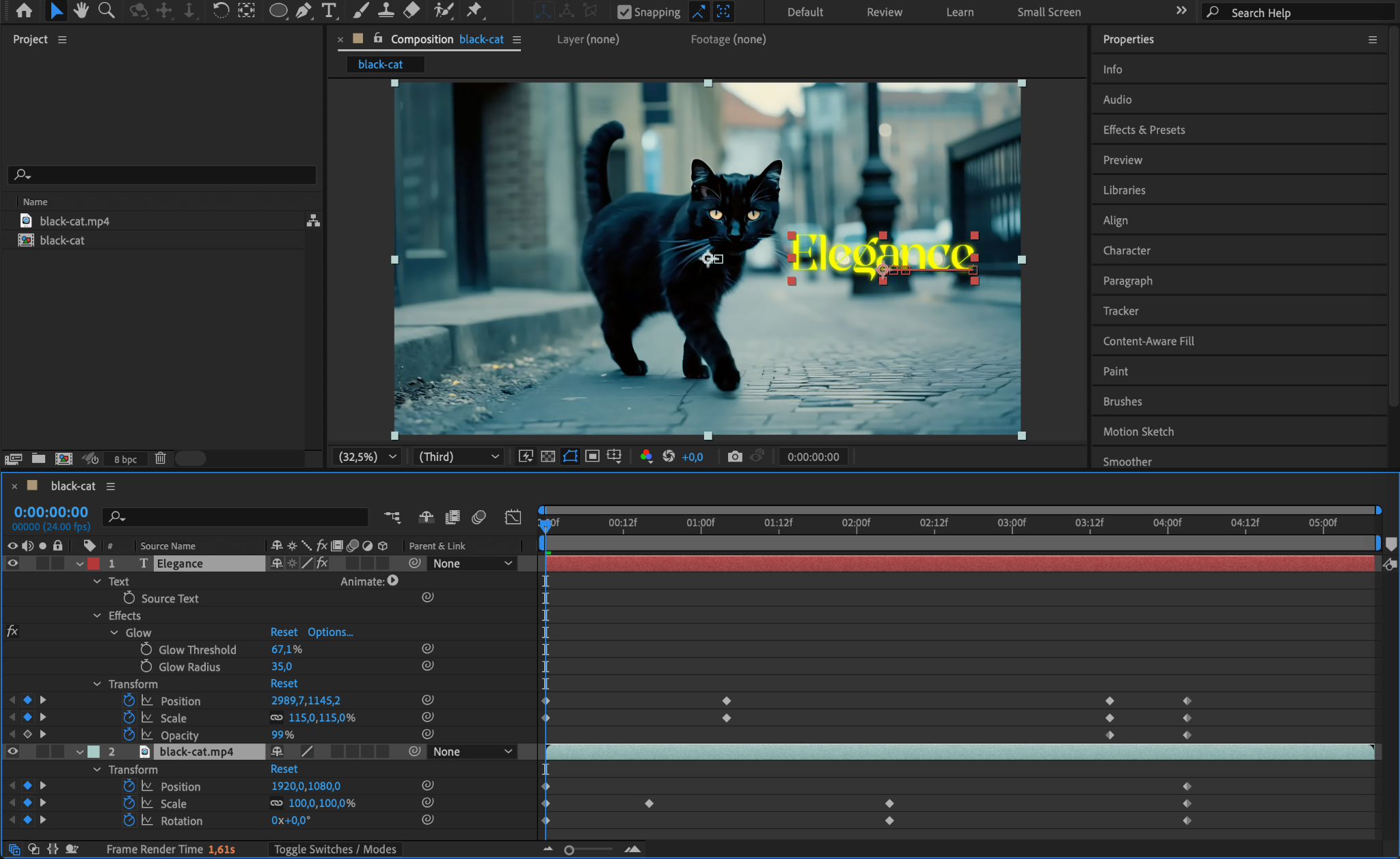
Task: Open the Graph Editor in timeline
Action: tap(513, 517)
